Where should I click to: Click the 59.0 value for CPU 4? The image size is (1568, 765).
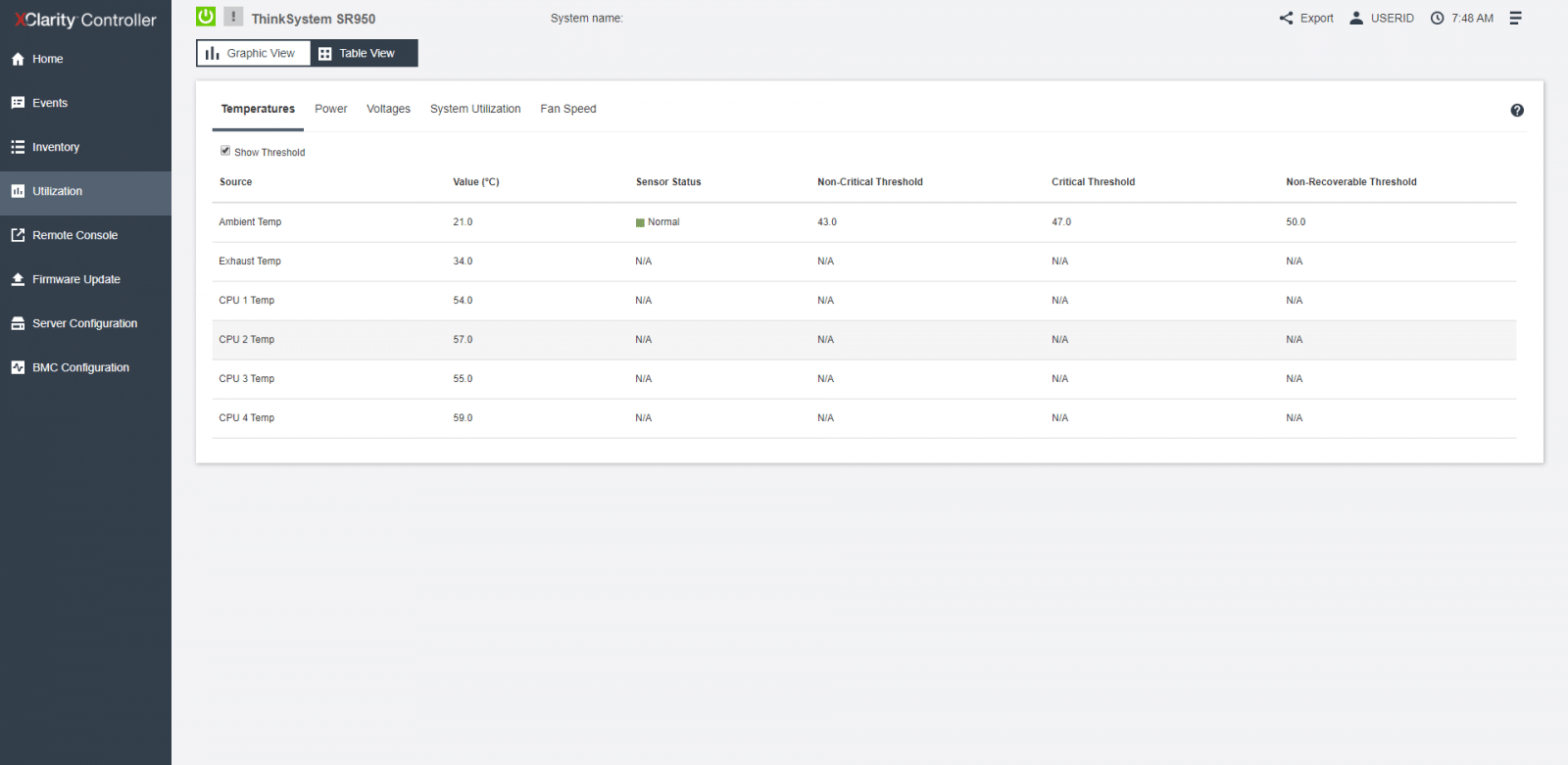(x=463, y=418)
